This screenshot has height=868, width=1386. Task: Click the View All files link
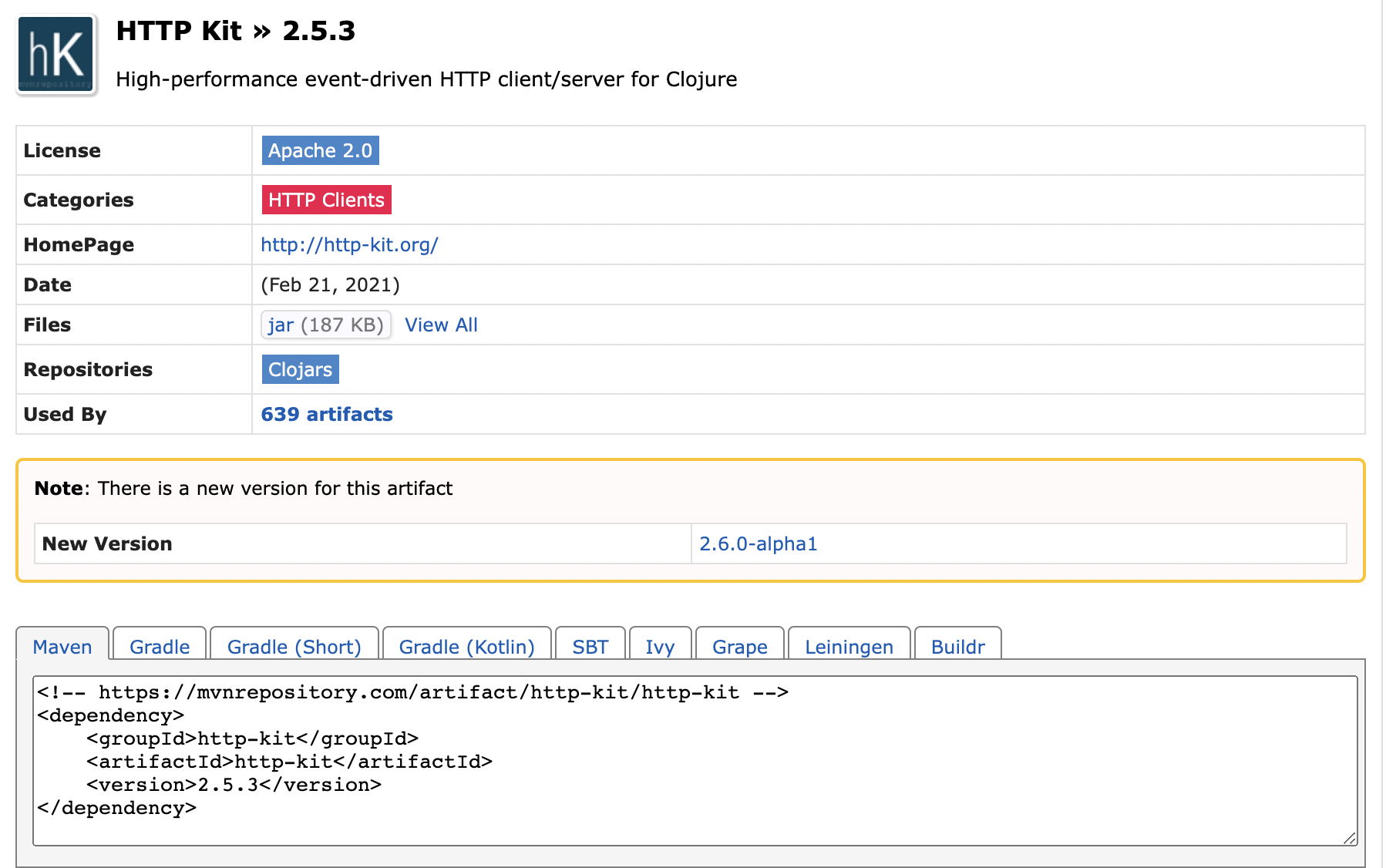tap(441, 325)
